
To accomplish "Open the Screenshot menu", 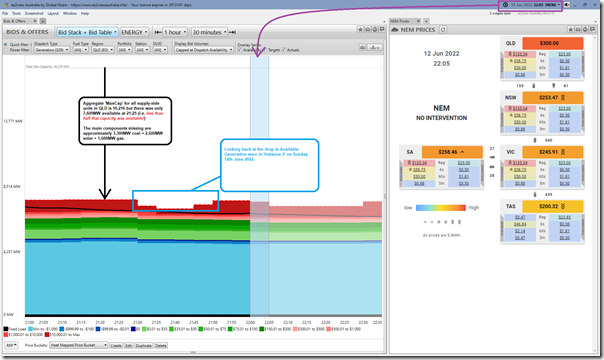I will coord(34,13).
